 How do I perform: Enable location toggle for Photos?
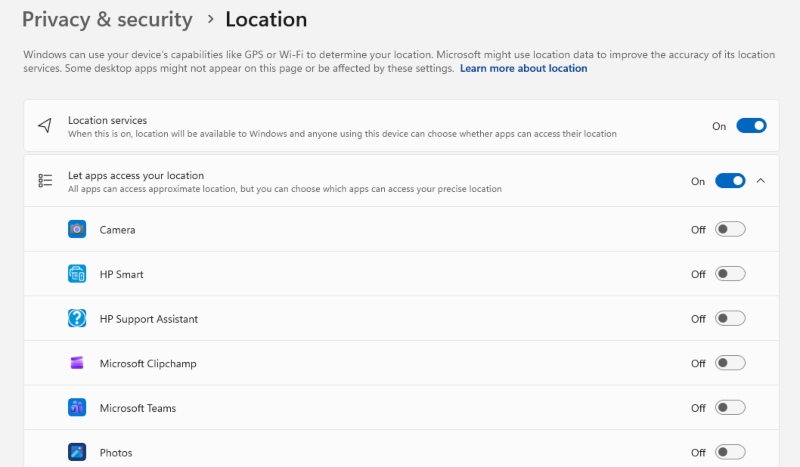[x=730, y=452]
